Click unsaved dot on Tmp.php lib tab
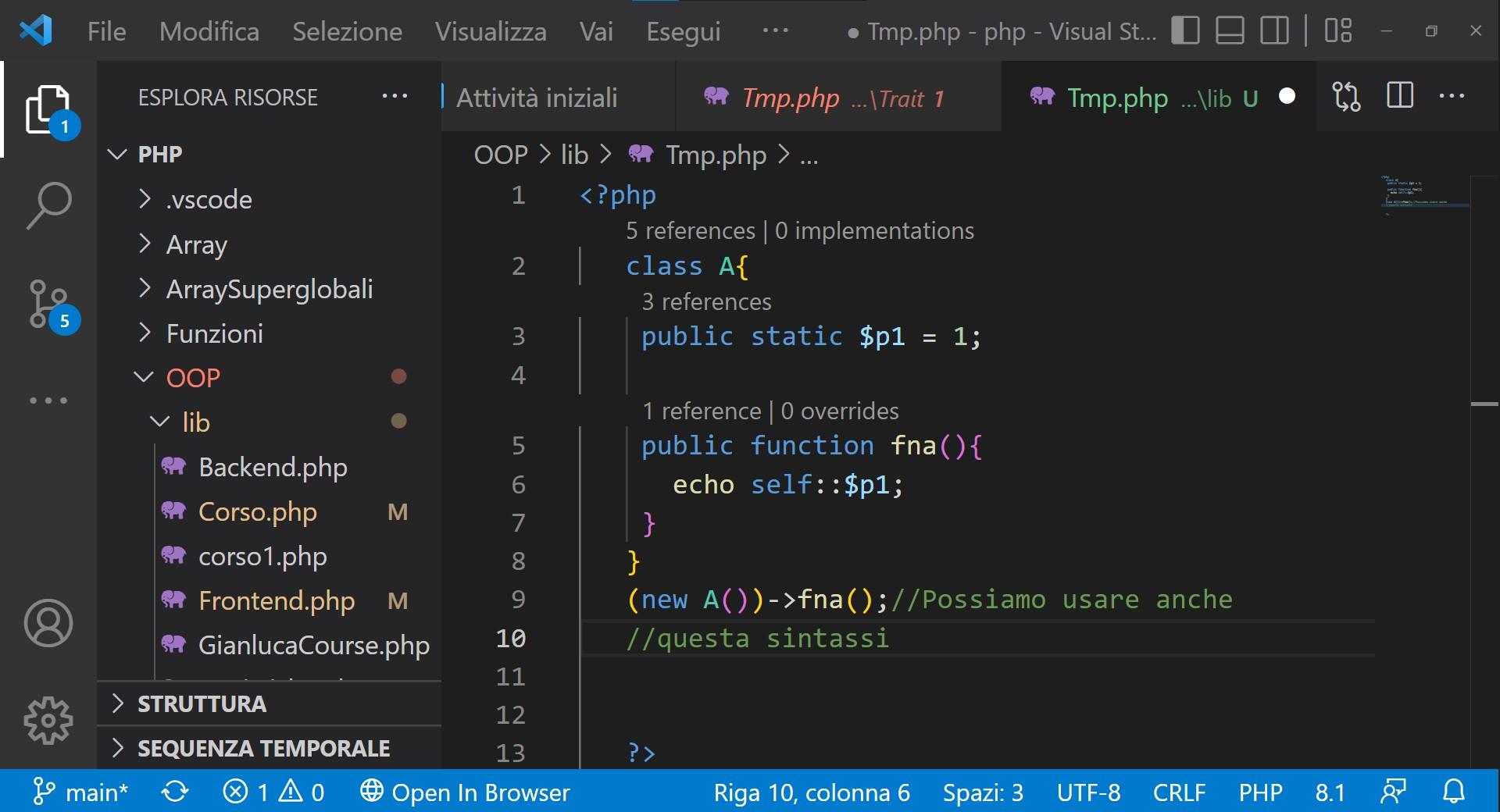Viewport: 1500px width, 812px height. click(1287, 96)
